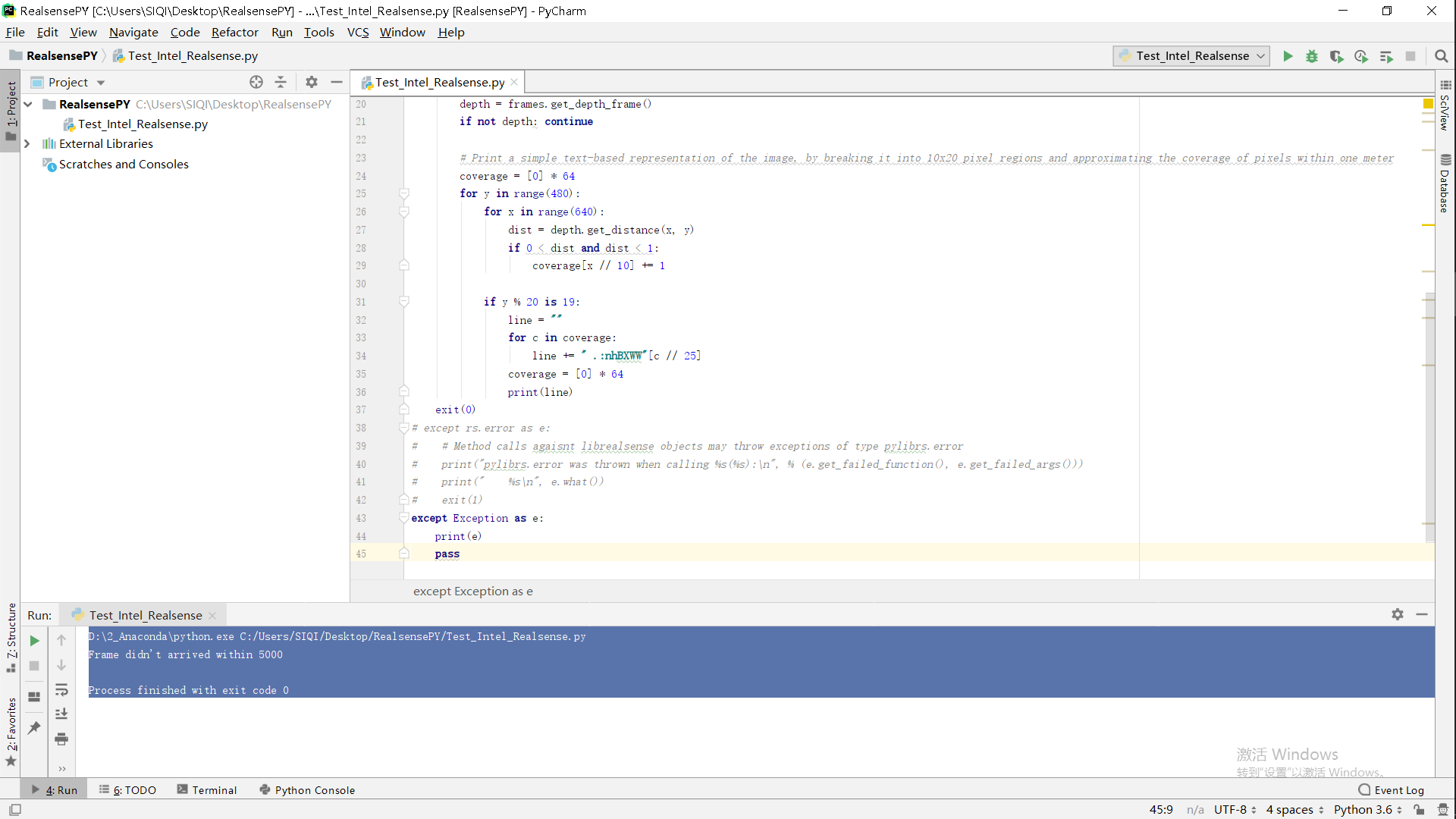Click locate/scroll from source icon in Project panel

click(256, 82)
